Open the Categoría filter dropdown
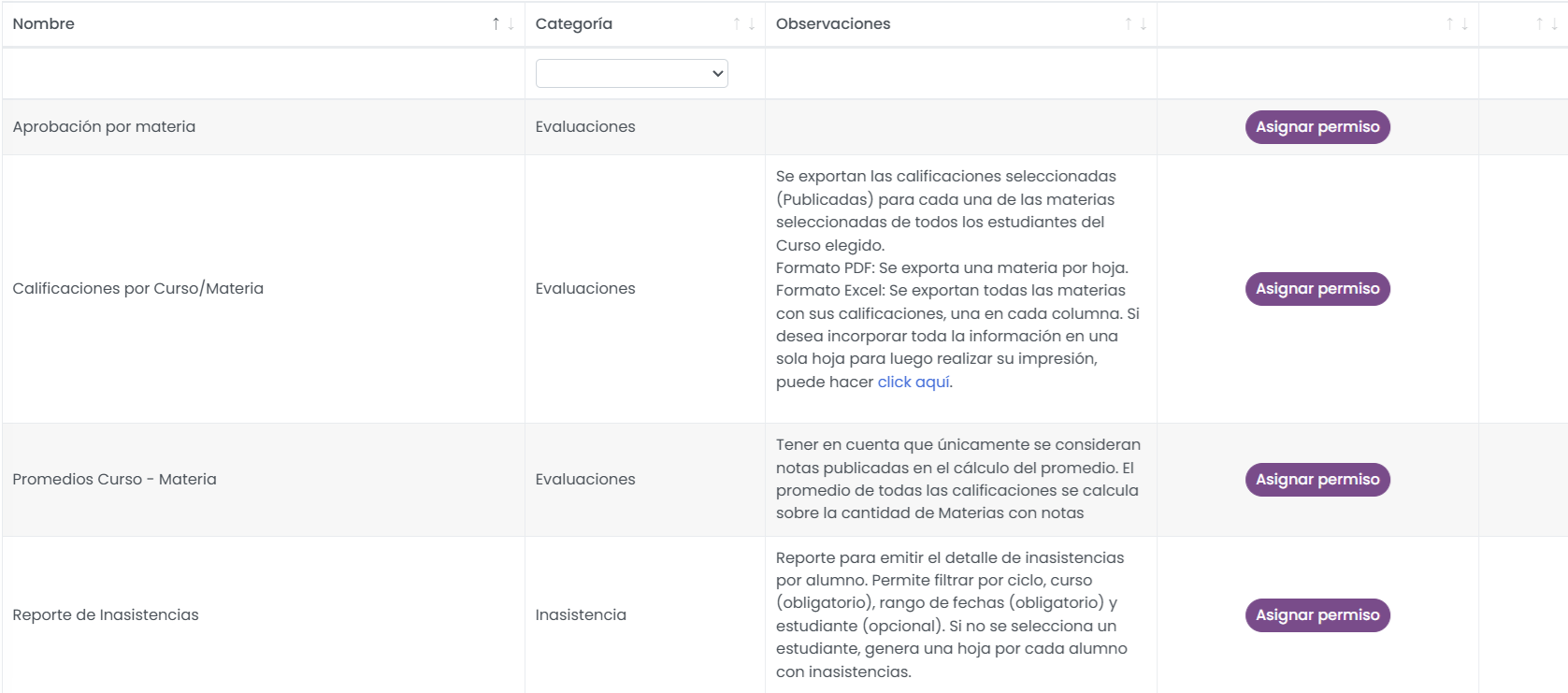1568x693 pixels. pos(631,73)
